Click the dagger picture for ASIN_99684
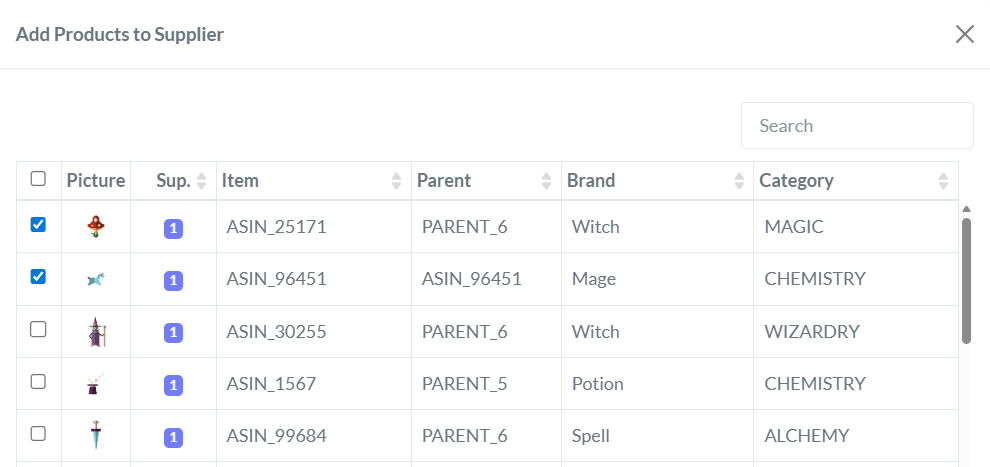Screen dimensions: 990x467 96,436
